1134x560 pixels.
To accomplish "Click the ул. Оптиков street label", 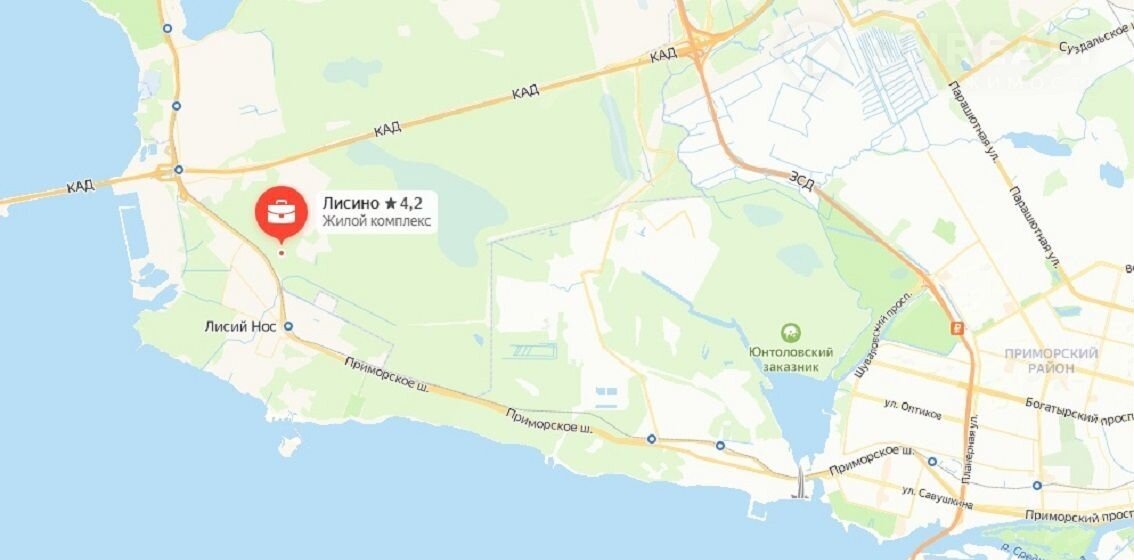I will [913, 409].
